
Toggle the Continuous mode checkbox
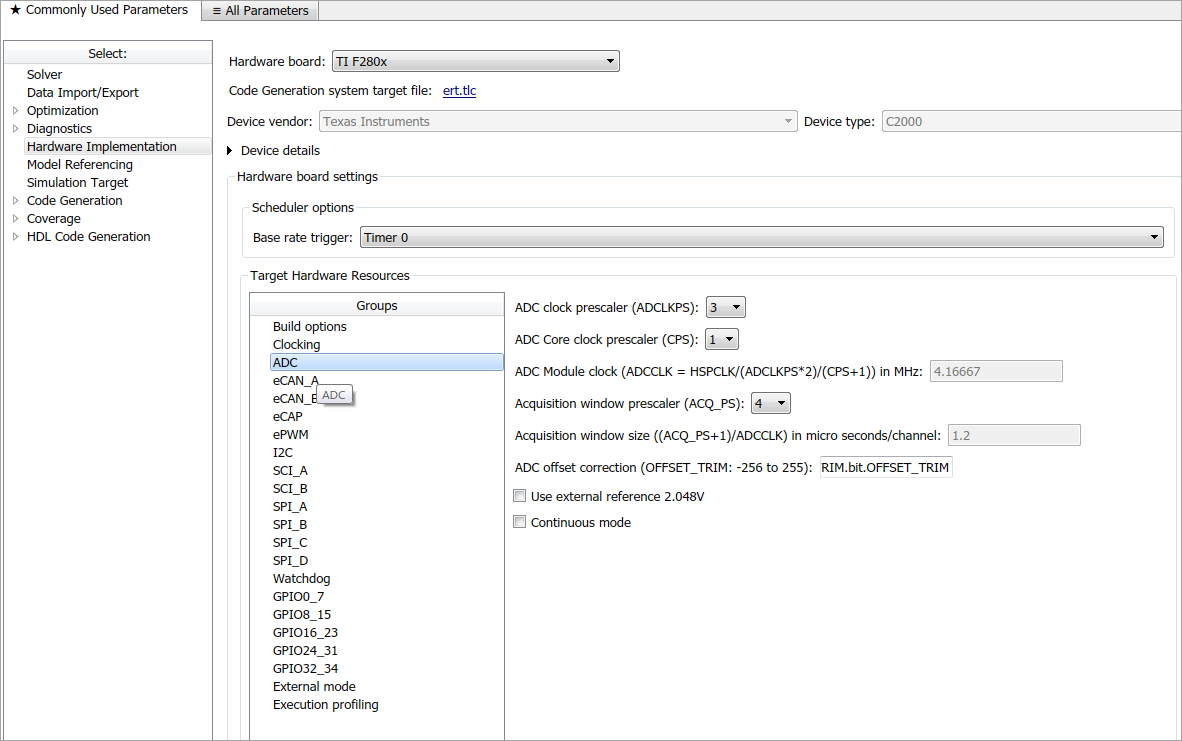(520, 522)
